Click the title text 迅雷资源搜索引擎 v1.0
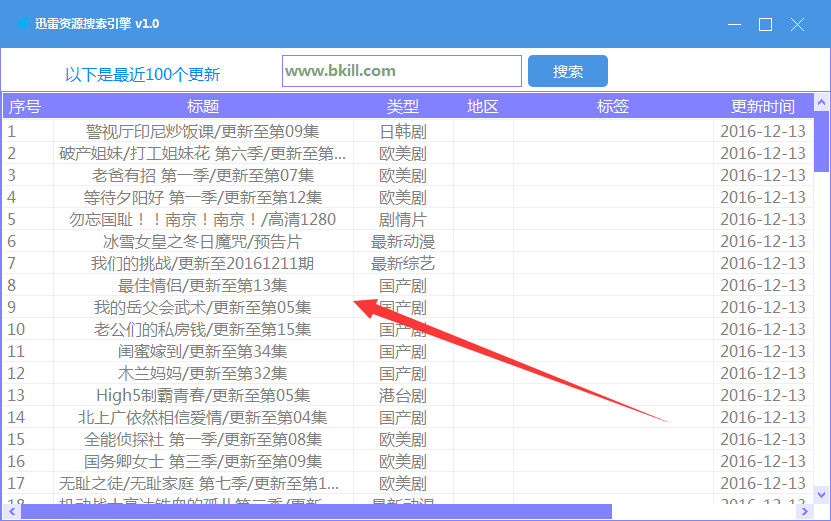Viewport: 831px width, 521px height. point(97,24)
